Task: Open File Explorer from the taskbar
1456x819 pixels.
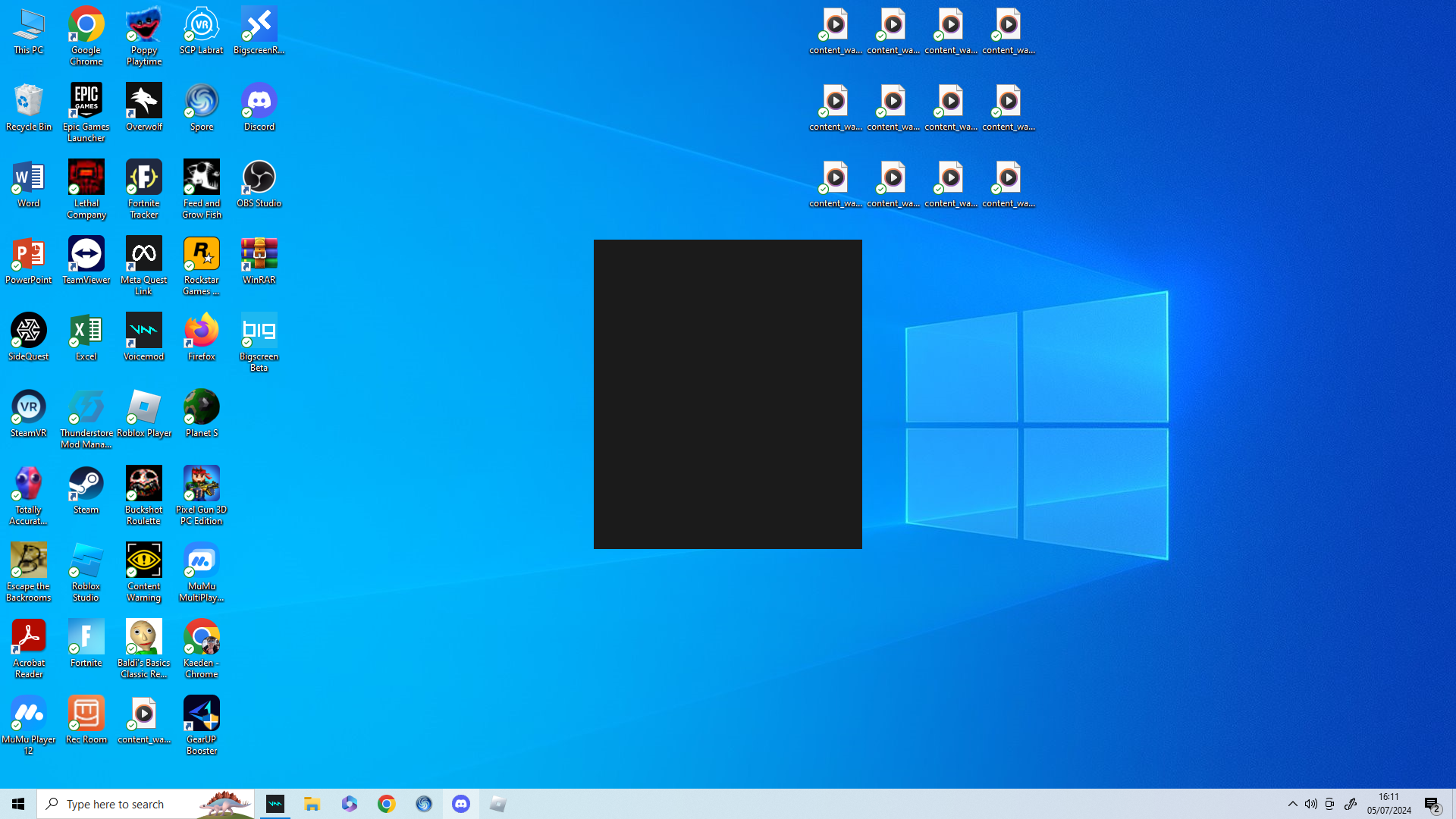Action: point(312,804)
